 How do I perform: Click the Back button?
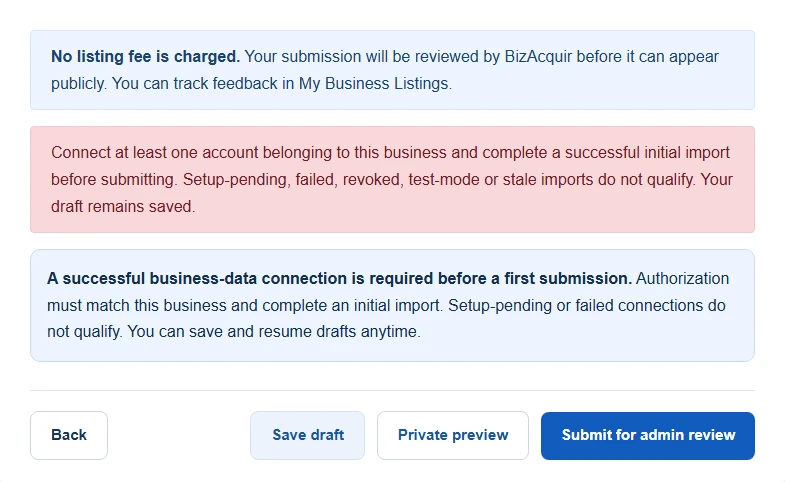69,435
